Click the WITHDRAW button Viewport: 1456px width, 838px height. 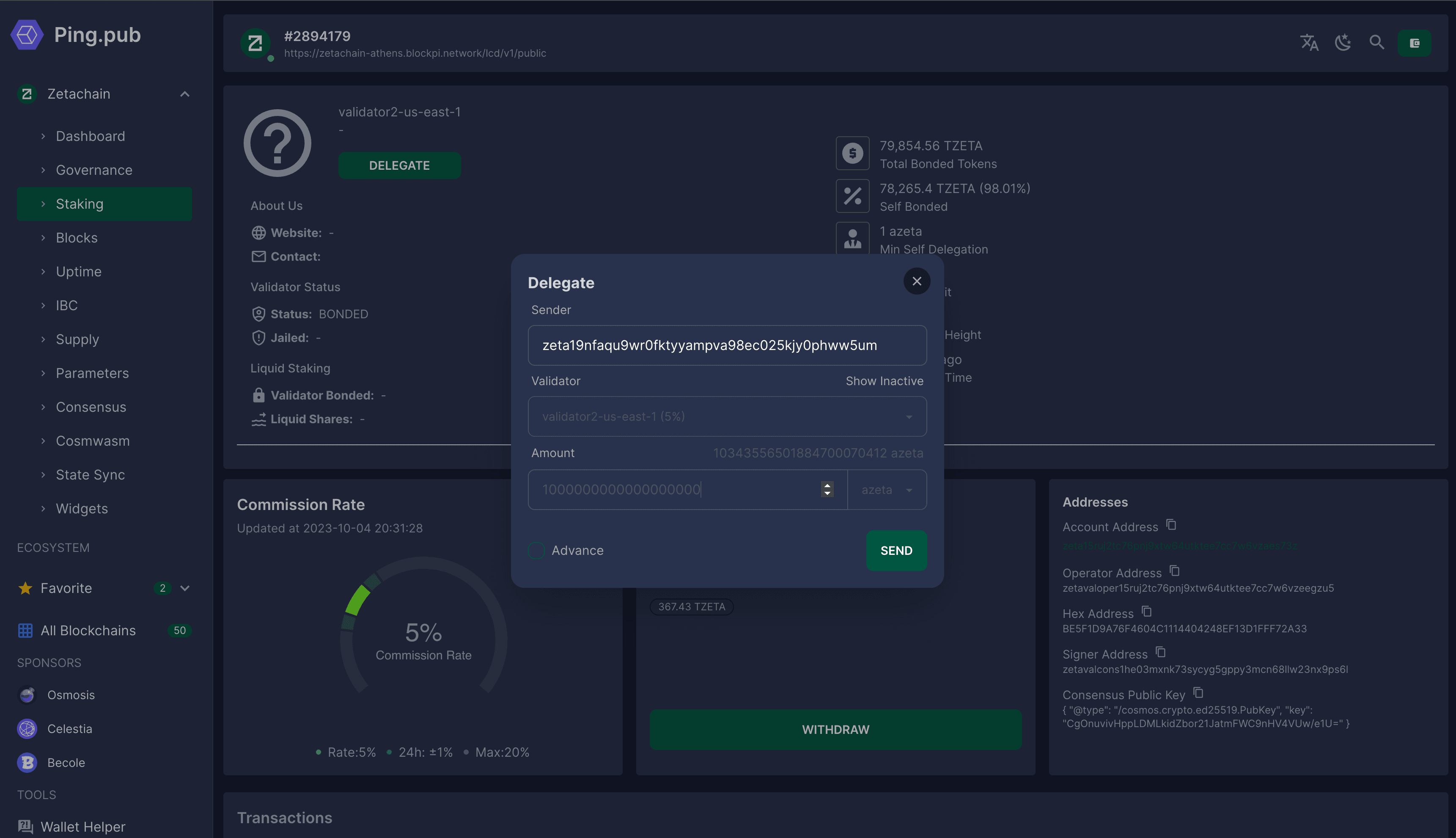835,730
